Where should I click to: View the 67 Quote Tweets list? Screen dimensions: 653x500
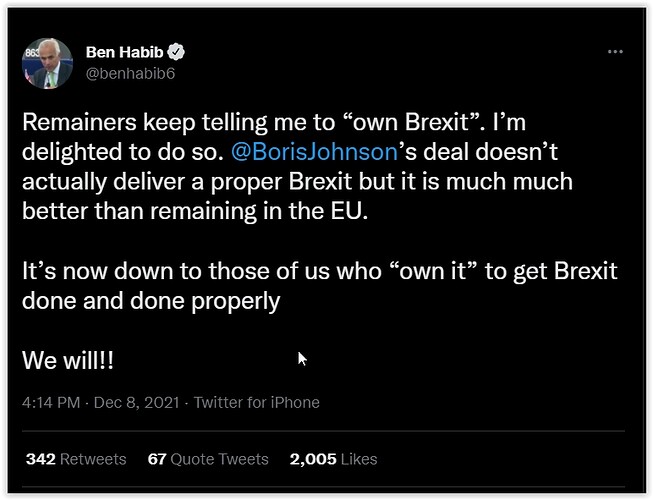(x=208, y=459)
